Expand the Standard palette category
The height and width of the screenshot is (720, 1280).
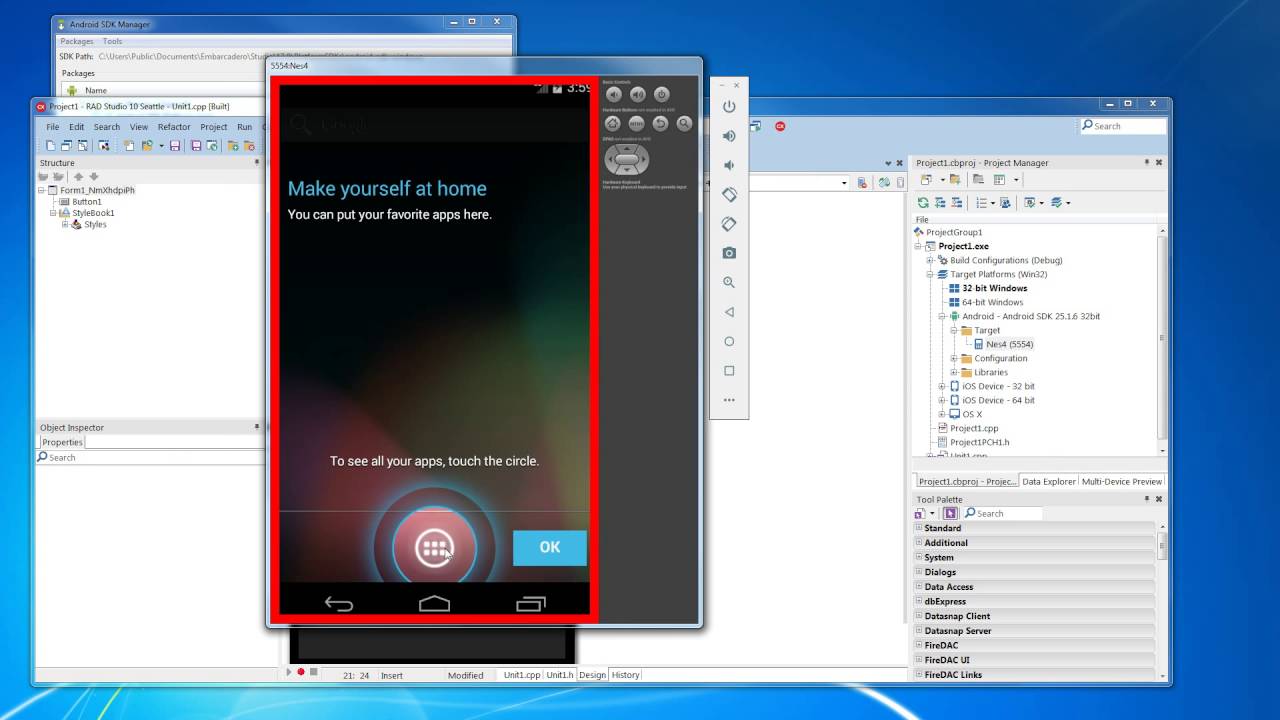(x=918, y=528)
